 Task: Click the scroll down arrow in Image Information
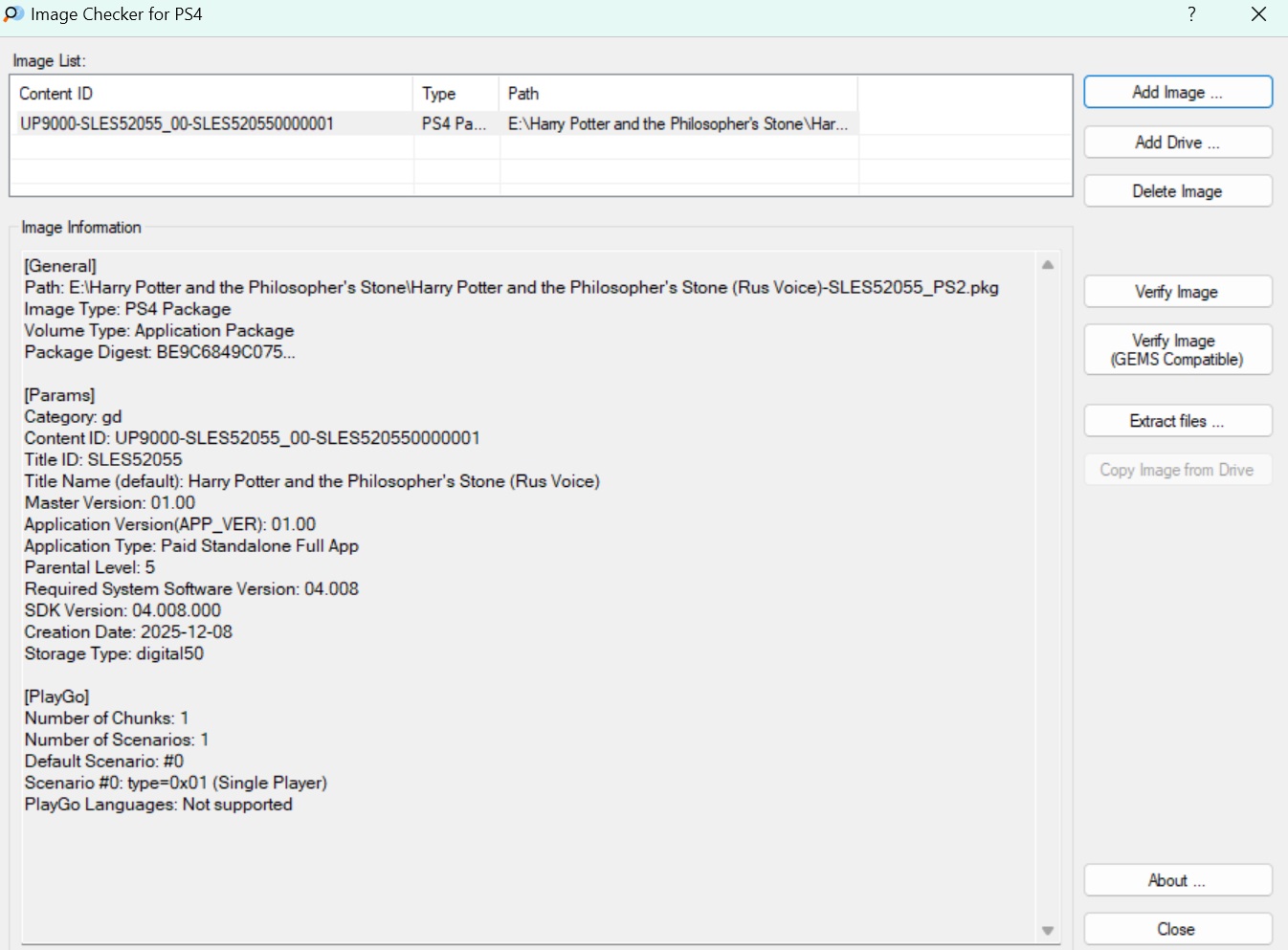pos(1048,931)
